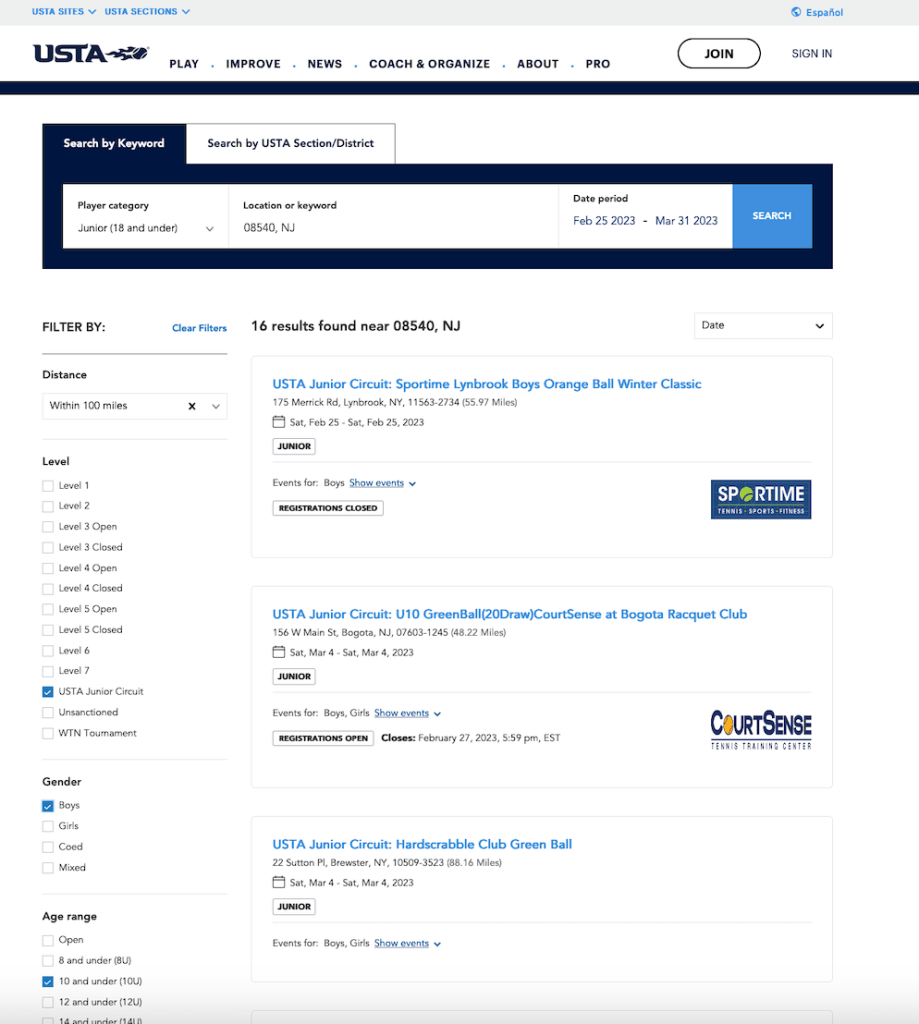The image size is (919, 1024).
Task: Click the CourtSense Tennis Training Center logo
Action: coord(761,730)
